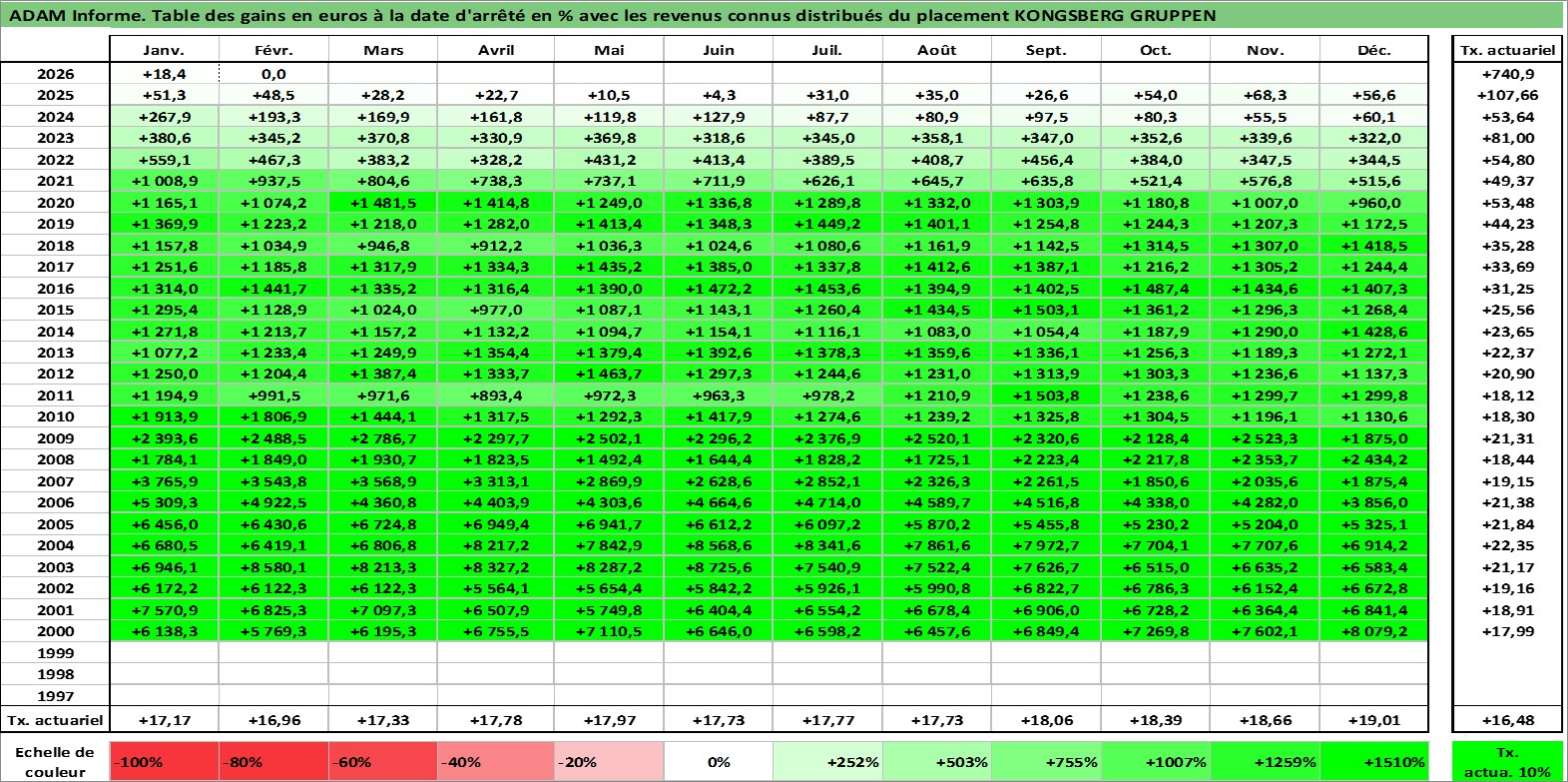Select the Nov. column header
1568x782 pixels.
[x=1265, y=50]
